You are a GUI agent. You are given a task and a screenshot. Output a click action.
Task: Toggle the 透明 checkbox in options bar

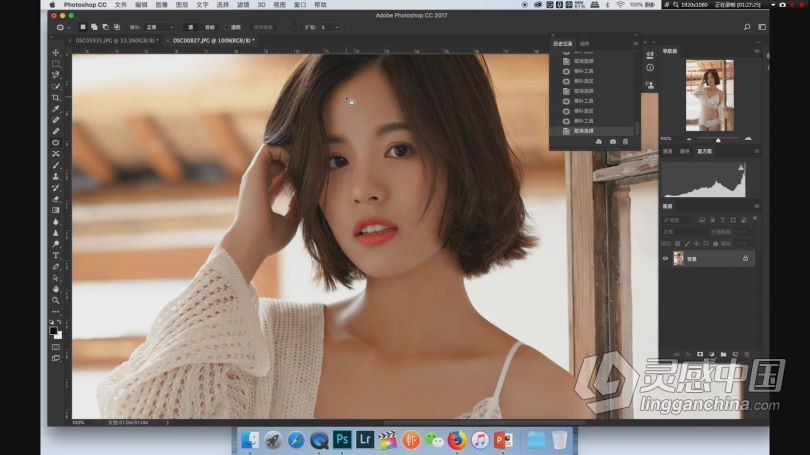[x=227, y=28]
